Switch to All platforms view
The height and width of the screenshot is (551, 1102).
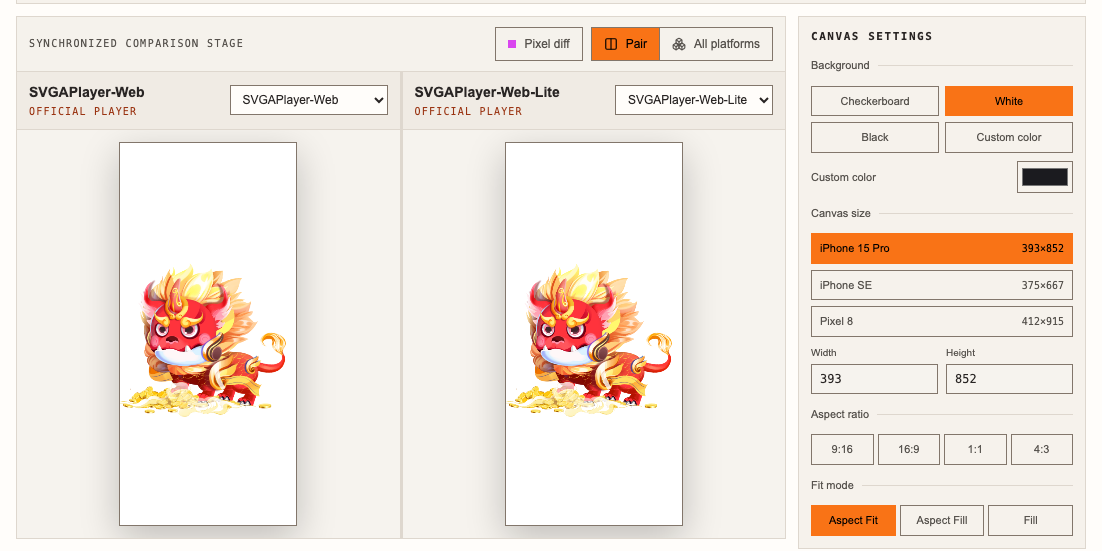click(716, 44)
